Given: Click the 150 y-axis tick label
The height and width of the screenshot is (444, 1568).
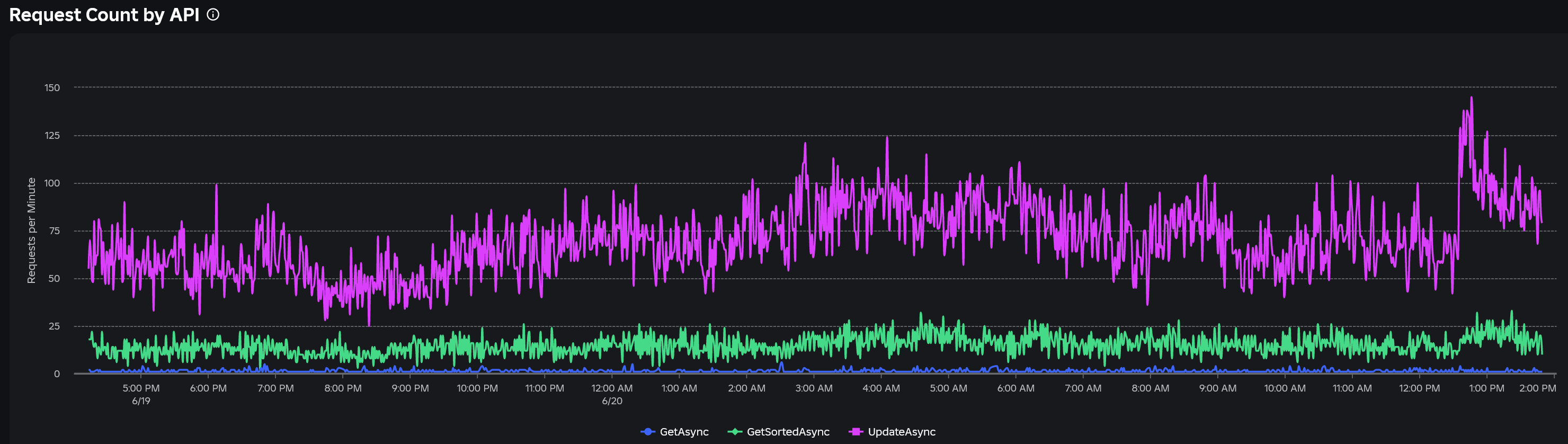Looking at the screenshot, I should 52,88.
